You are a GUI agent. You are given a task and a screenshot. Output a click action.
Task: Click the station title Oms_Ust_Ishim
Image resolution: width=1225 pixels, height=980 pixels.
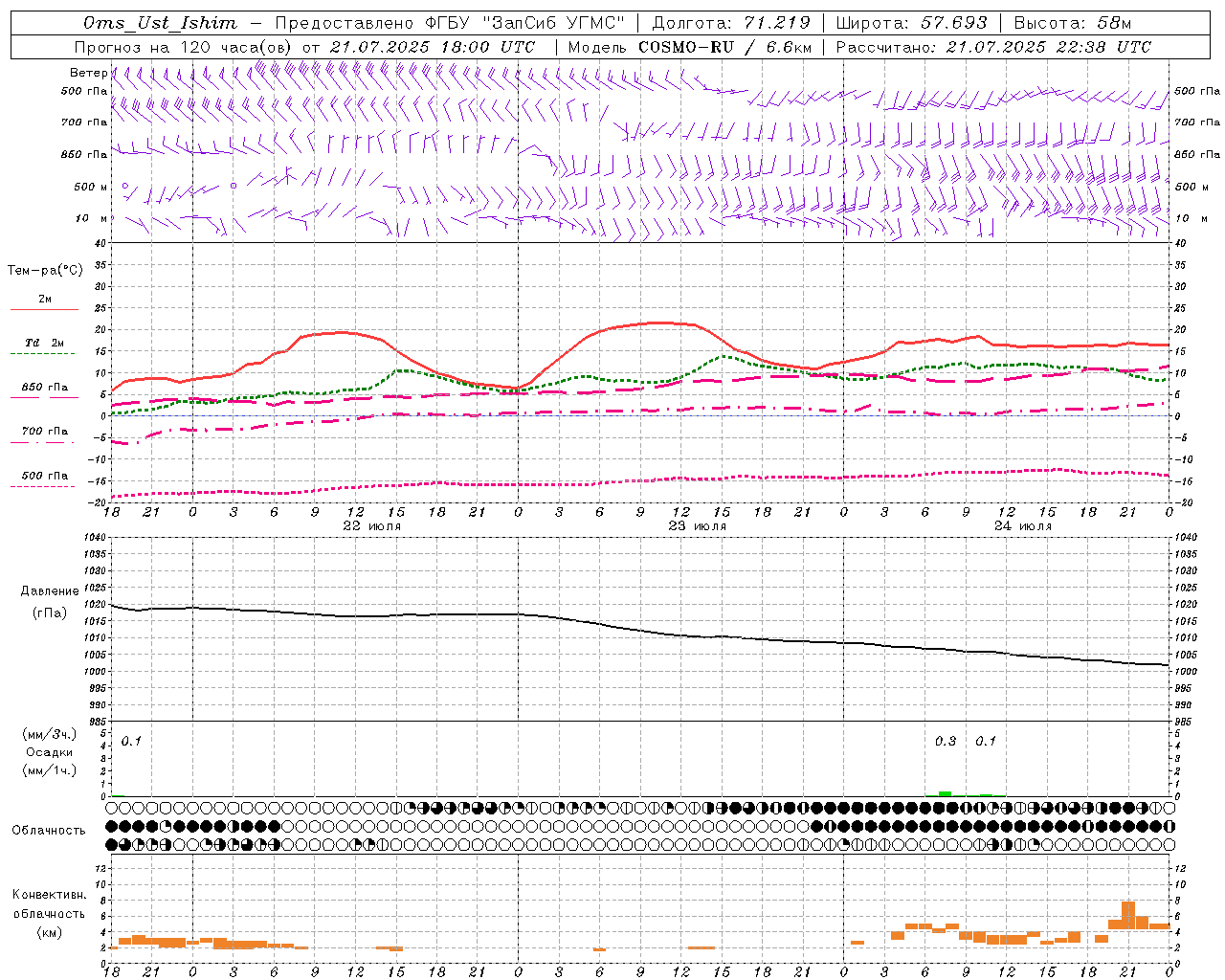160,23
